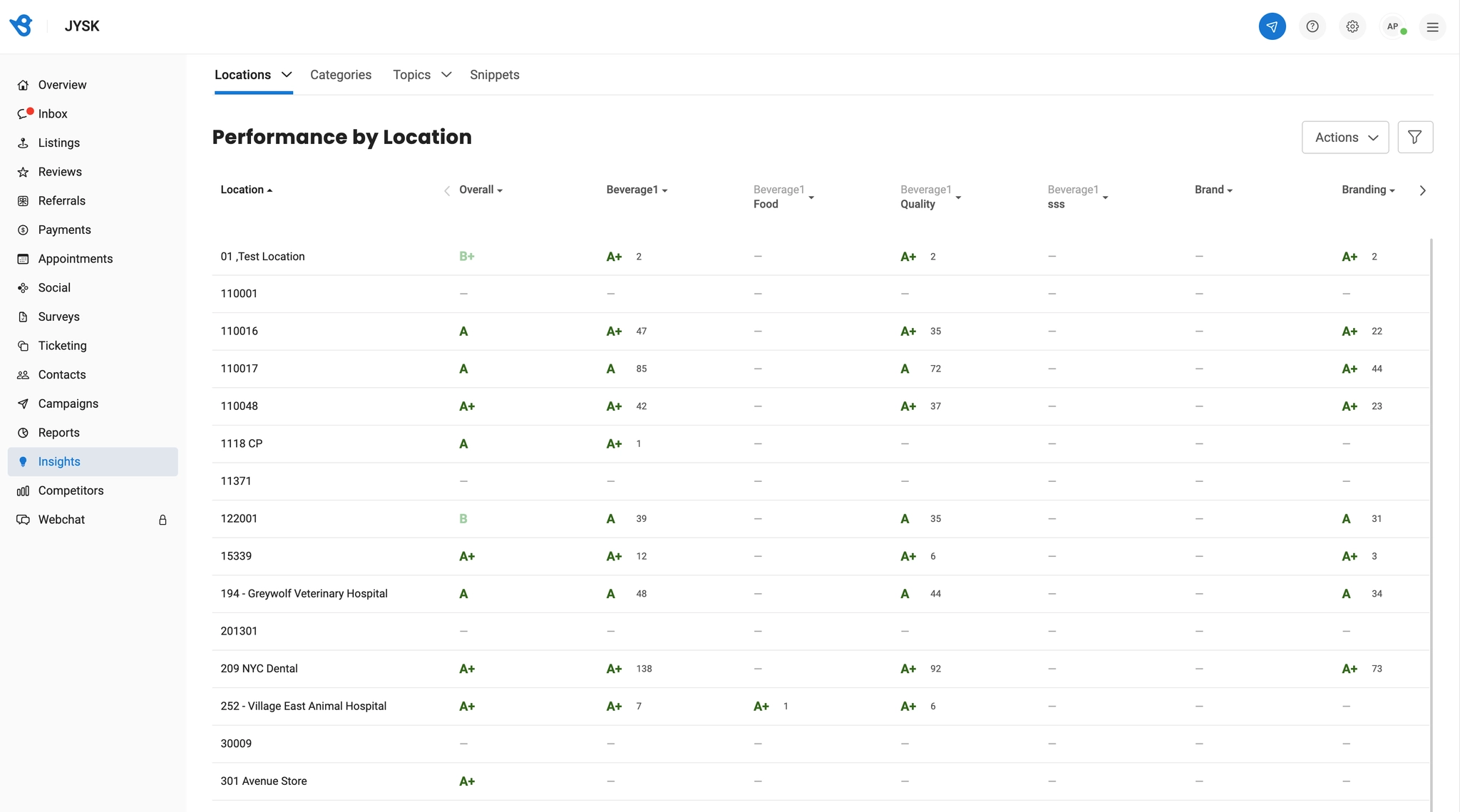The image size is (1460, 812).
Task: Sort by the Overall column
Action: [480, 190]
